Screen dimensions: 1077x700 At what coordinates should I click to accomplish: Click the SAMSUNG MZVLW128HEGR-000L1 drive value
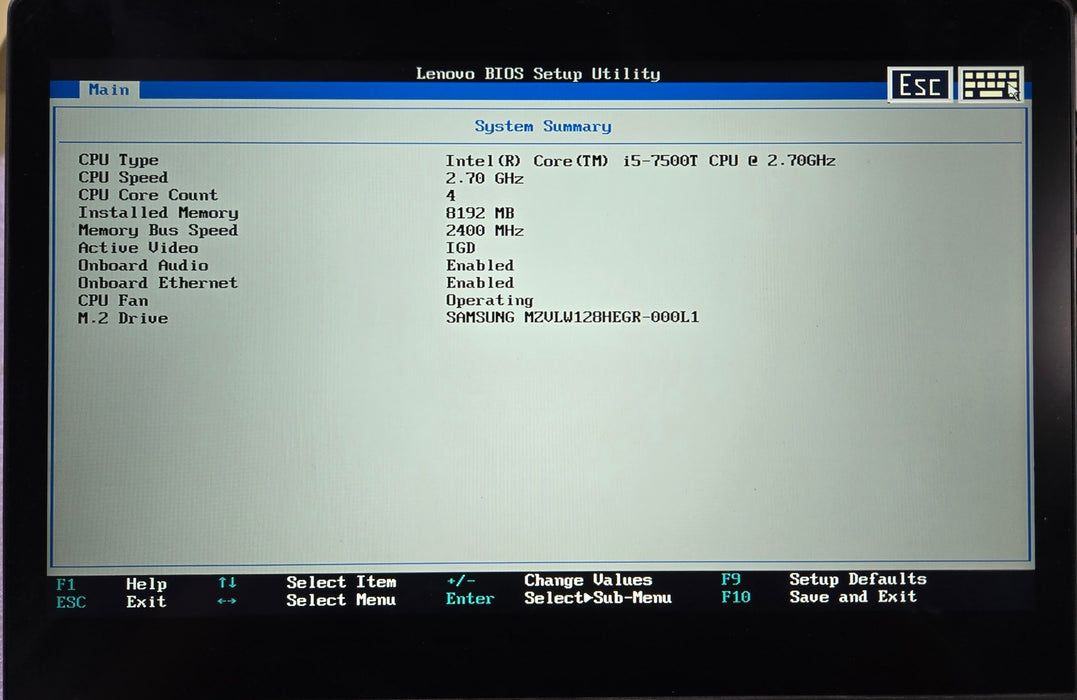tap(572, 317)
